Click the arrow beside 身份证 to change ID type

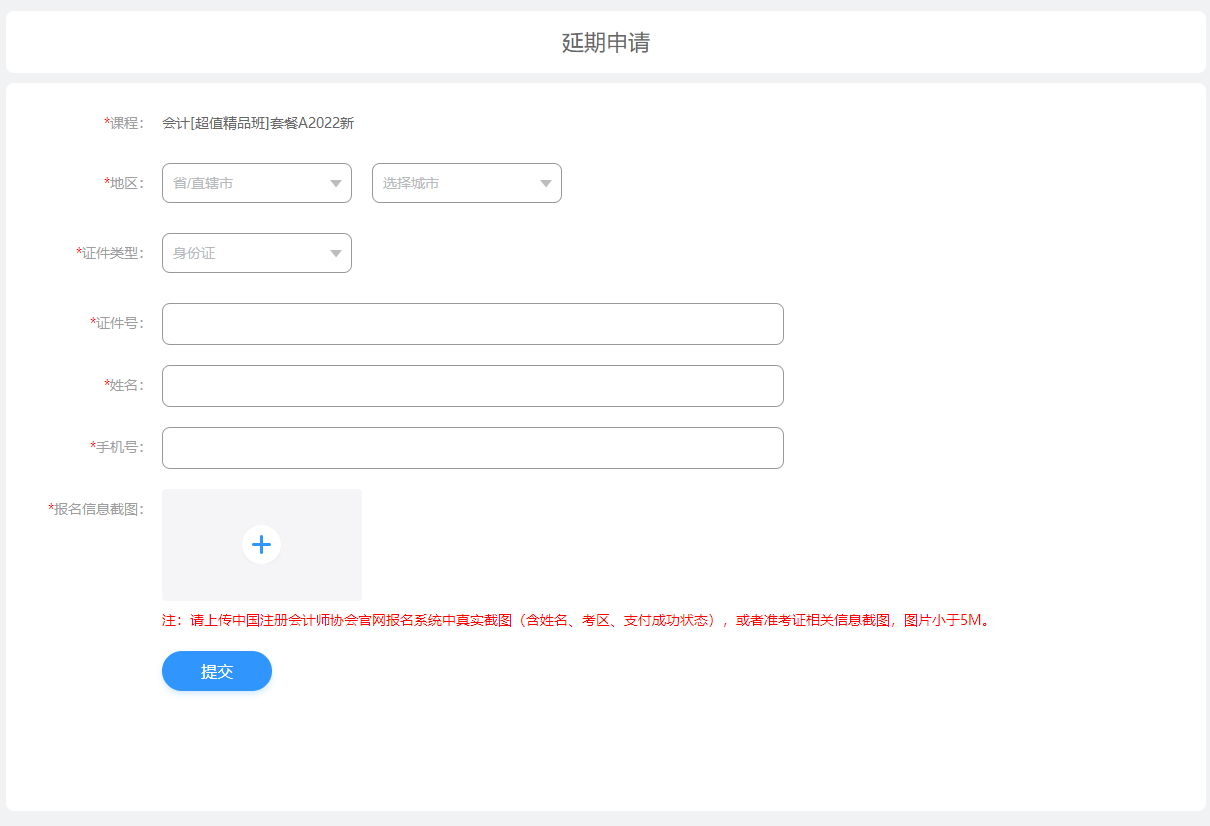tap(337, 253)
